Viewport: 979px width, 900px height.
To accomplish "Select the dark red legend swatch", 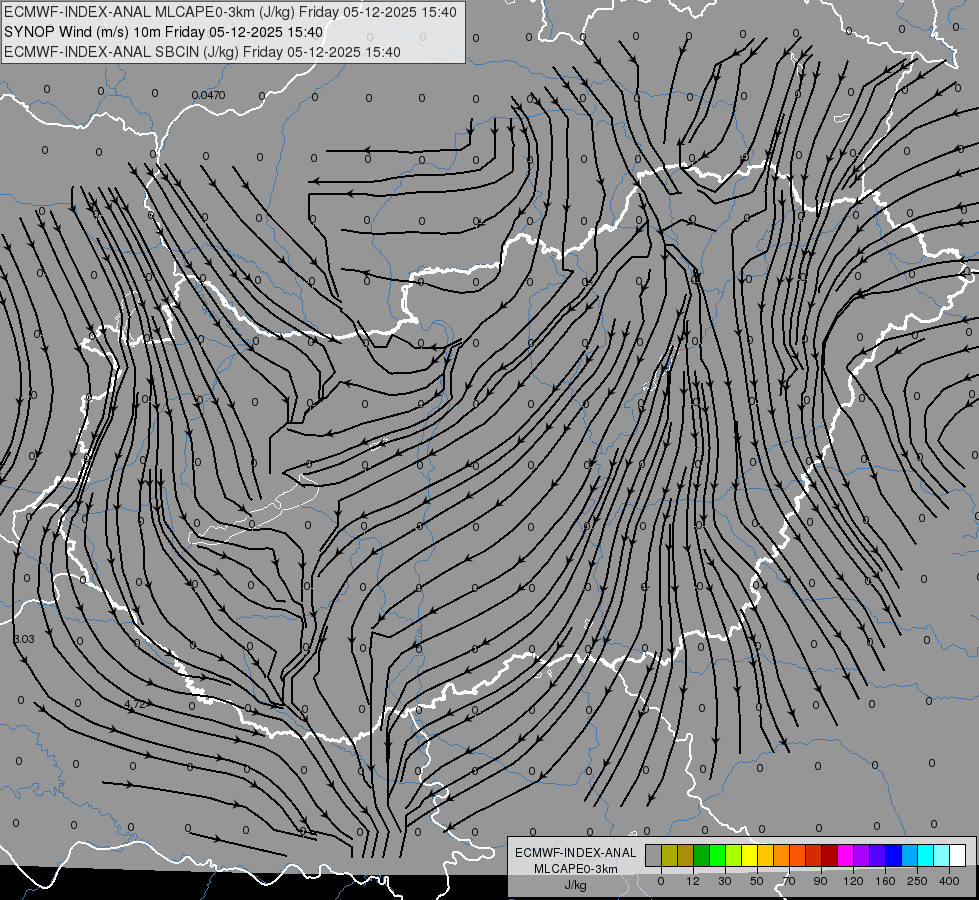I will [x=830, y=855].
